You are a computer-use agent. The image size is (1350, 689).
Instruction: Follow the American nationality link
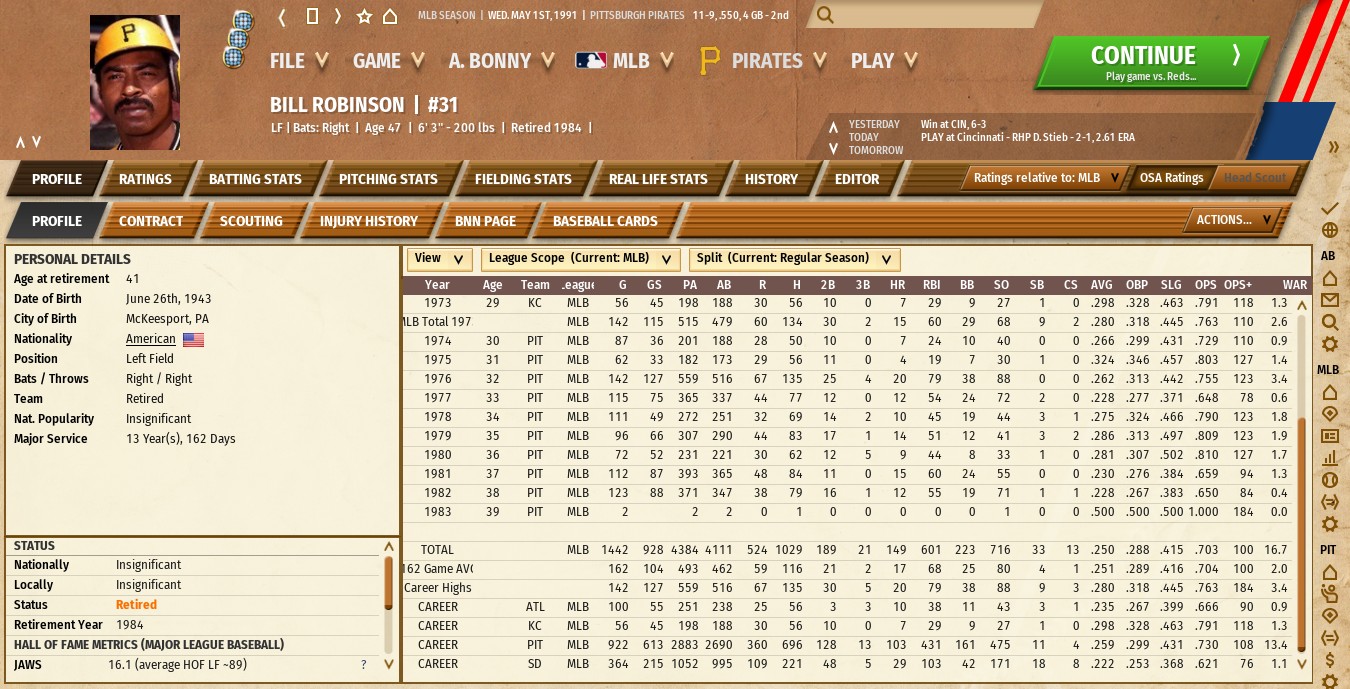click(x=150, y=339)
